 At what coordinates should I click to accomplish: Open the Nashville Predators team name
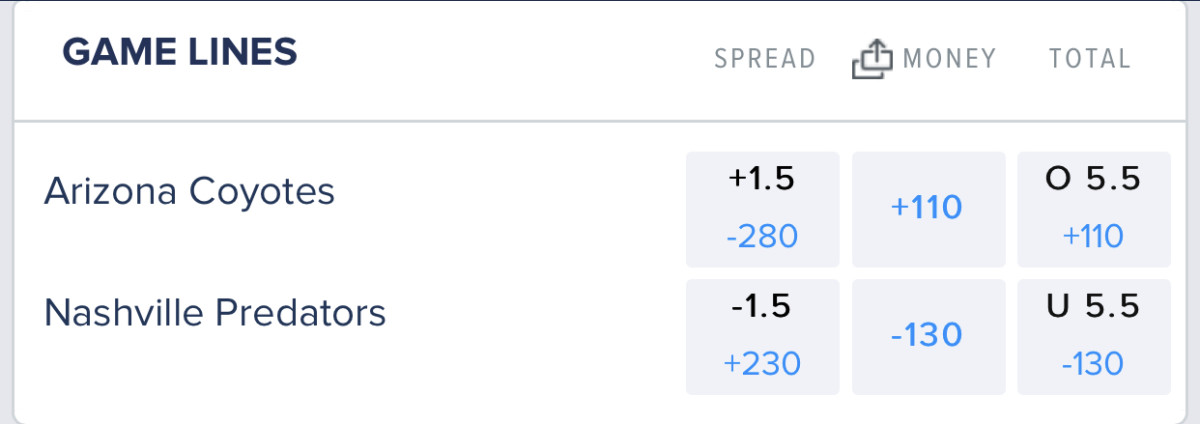click(215, 314)
